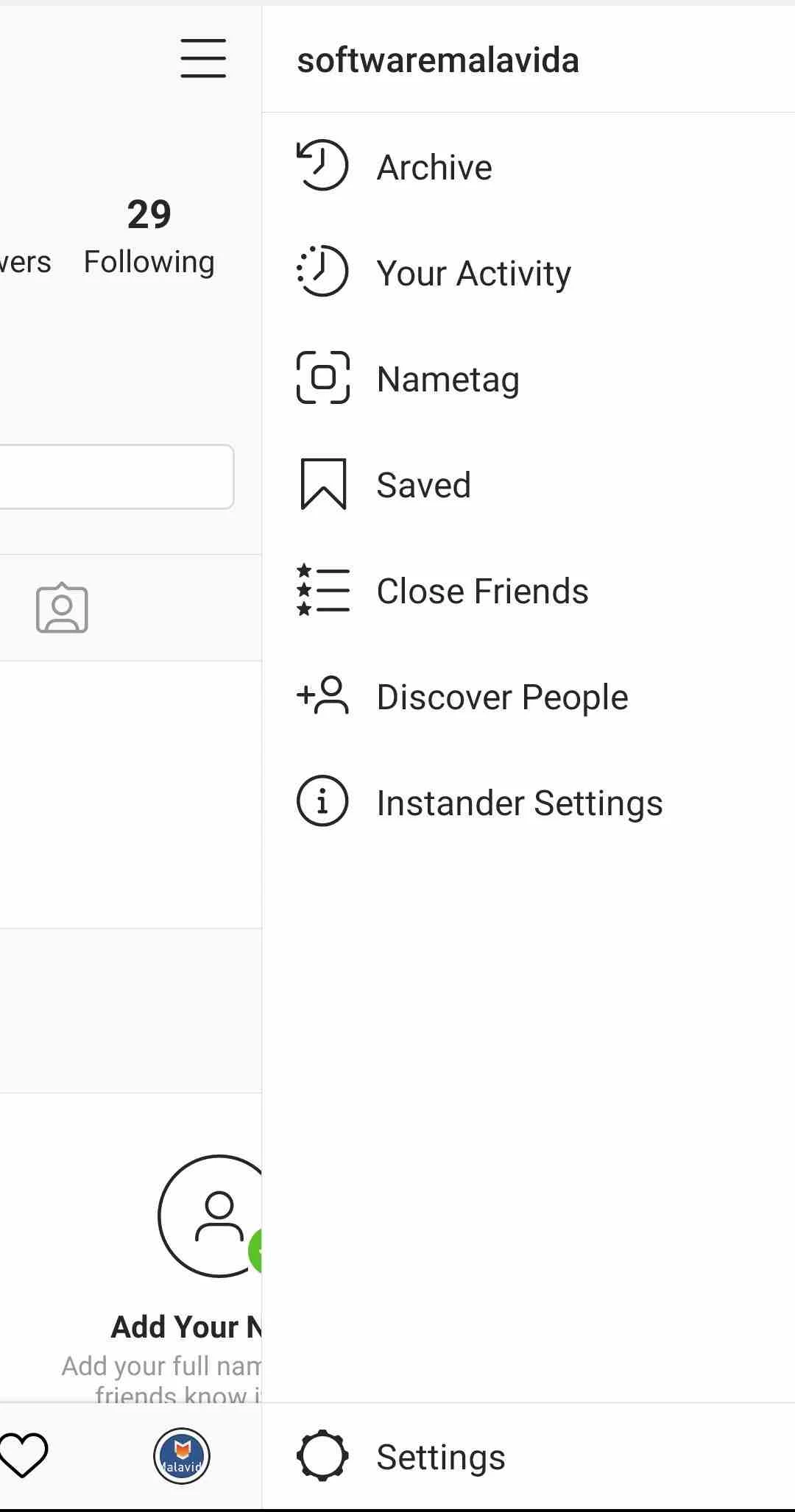Tap the Your Activity icon
This screenshot has height=1512, width=795.
[x=322, y=271]
